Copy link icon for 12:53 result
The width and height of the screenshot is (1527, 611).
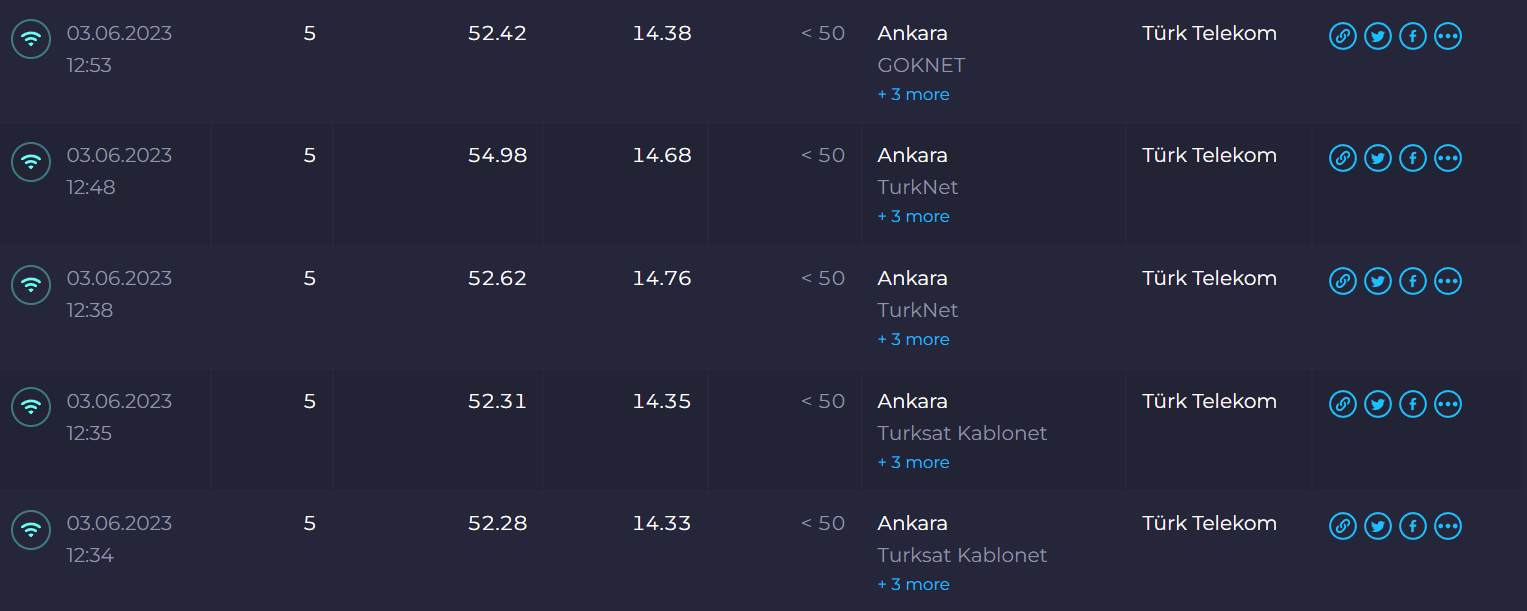tap(1342, 37)
